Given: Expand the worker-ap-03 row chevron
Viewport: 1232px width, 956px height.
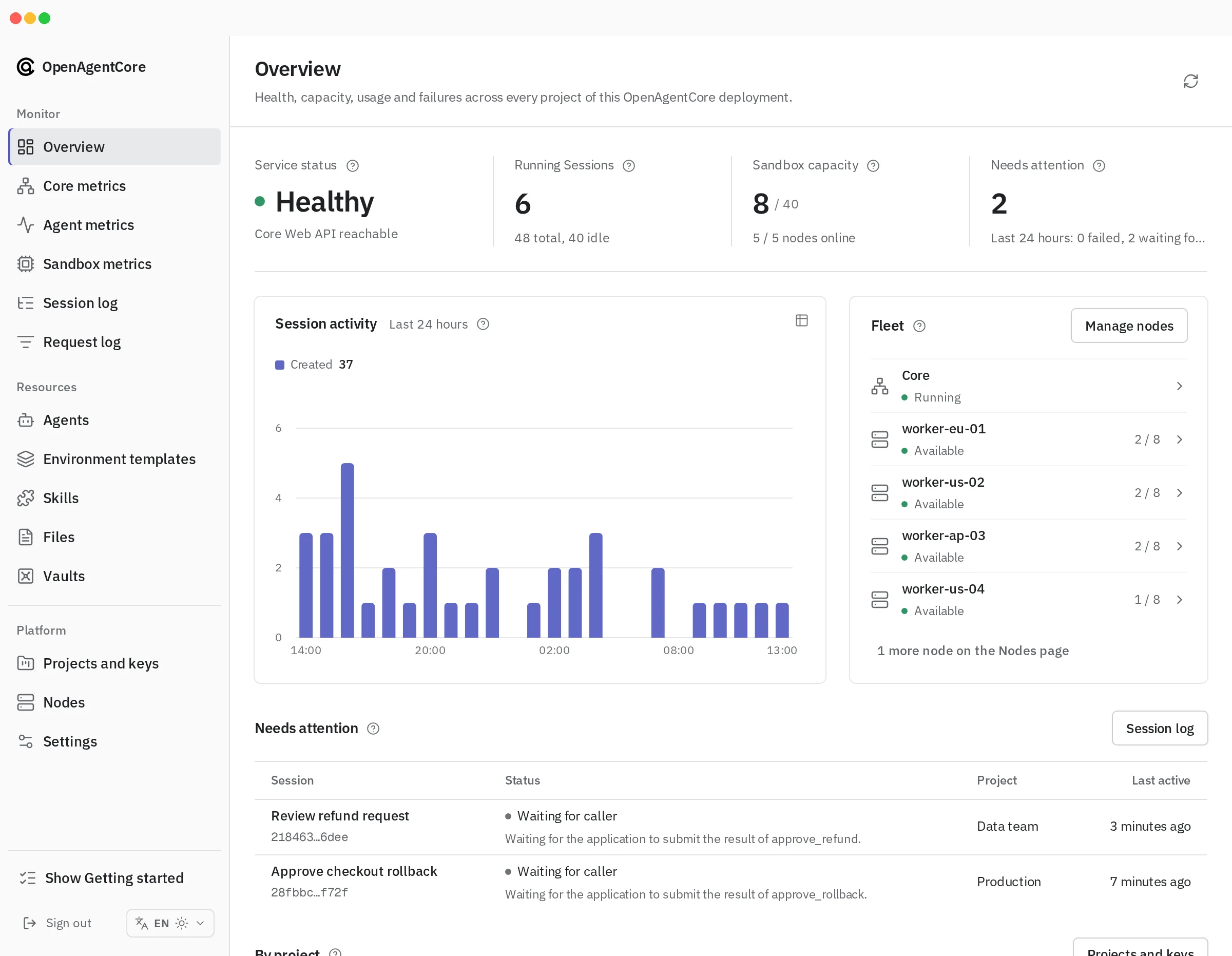Looking at the screenshot, I should [1179, 546].
